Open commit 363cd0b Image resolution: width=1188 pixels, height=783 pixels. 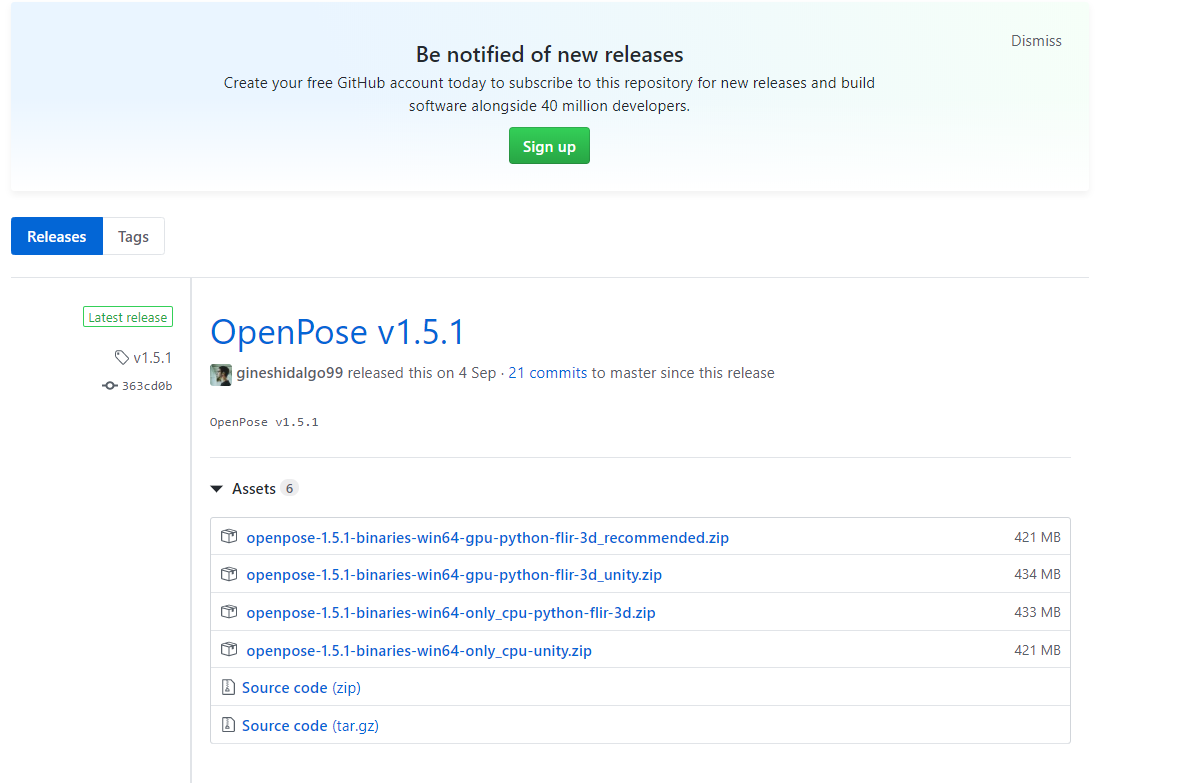coord(147,386)
